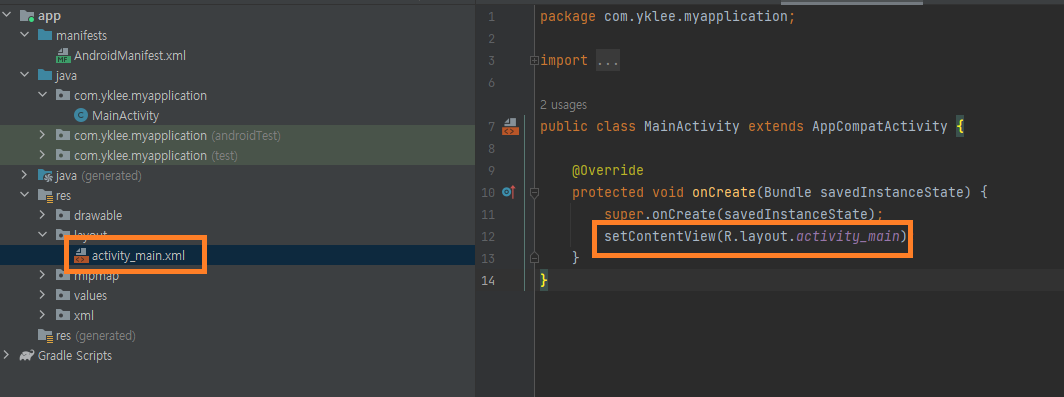
Task: Open MainActivity in the project tree
Action: point(126,115)
